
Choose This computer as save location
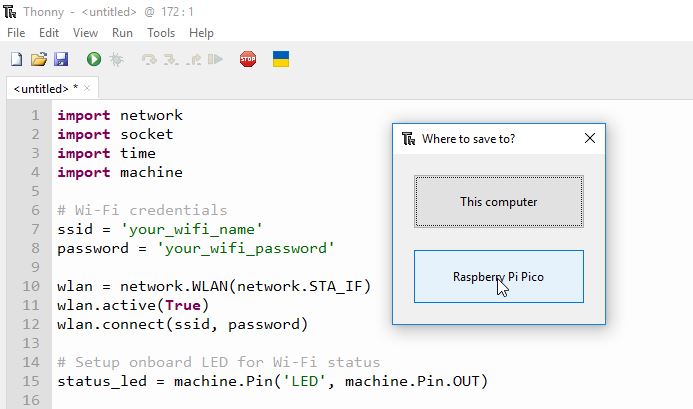click(x=499, y=202)
